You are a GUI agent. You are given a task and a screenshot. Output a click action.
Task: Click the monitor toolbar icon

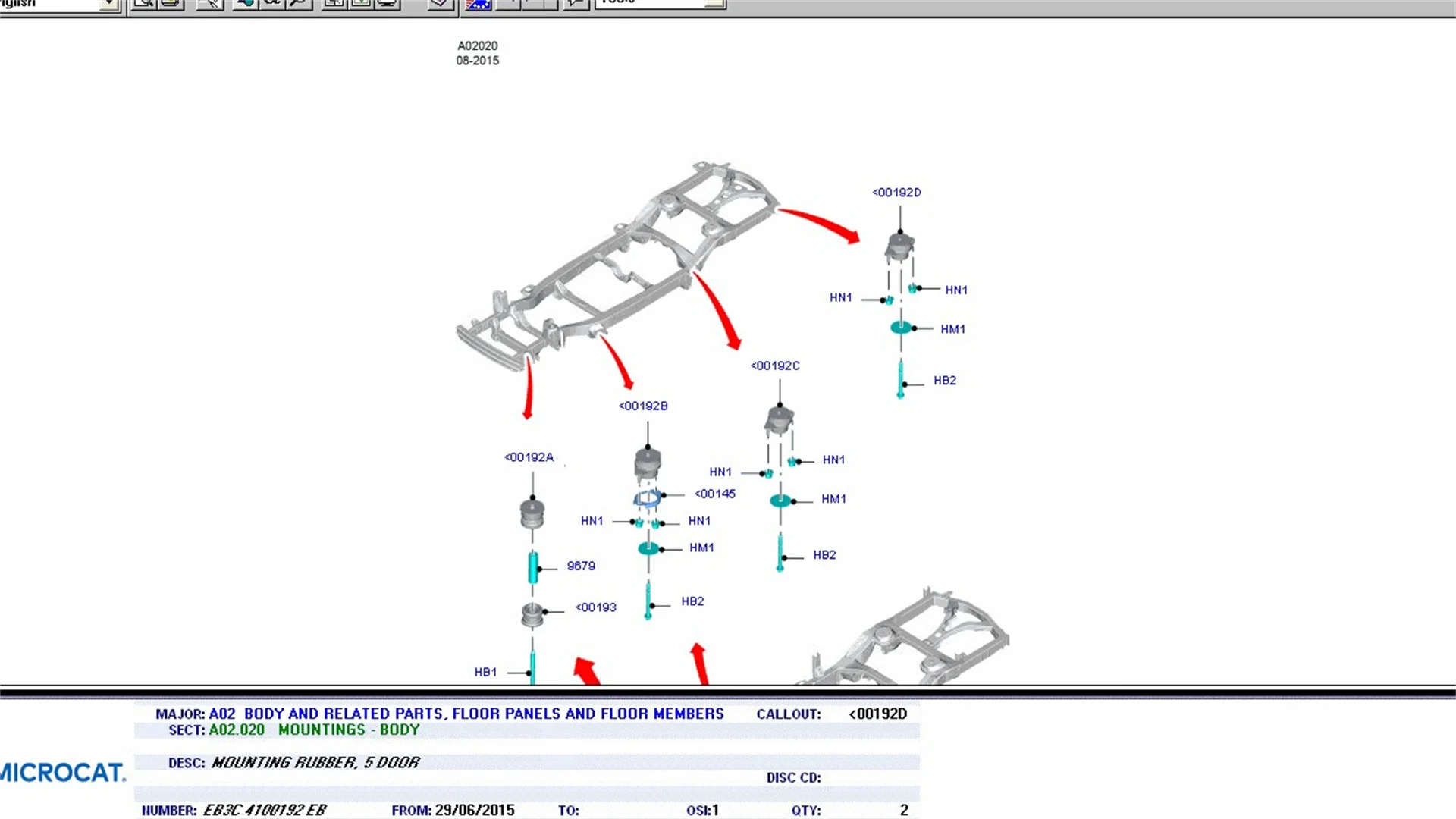[388, 4]
